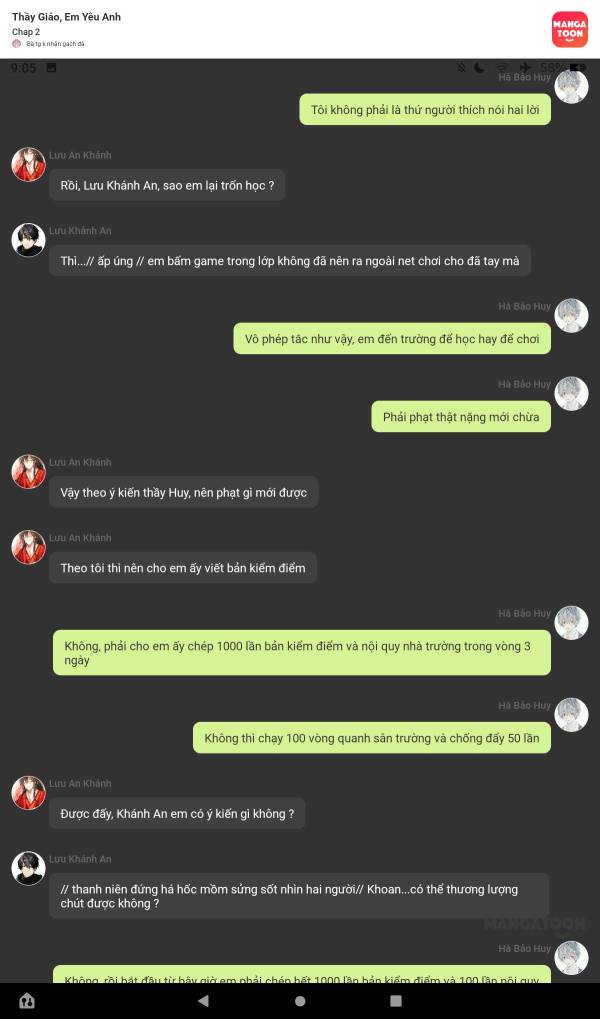Image resolution: width=600 pixels, height=1019 pixels.
Task: Open Hà Bảo Huy avatar beside top message
Action: [571, 86]
